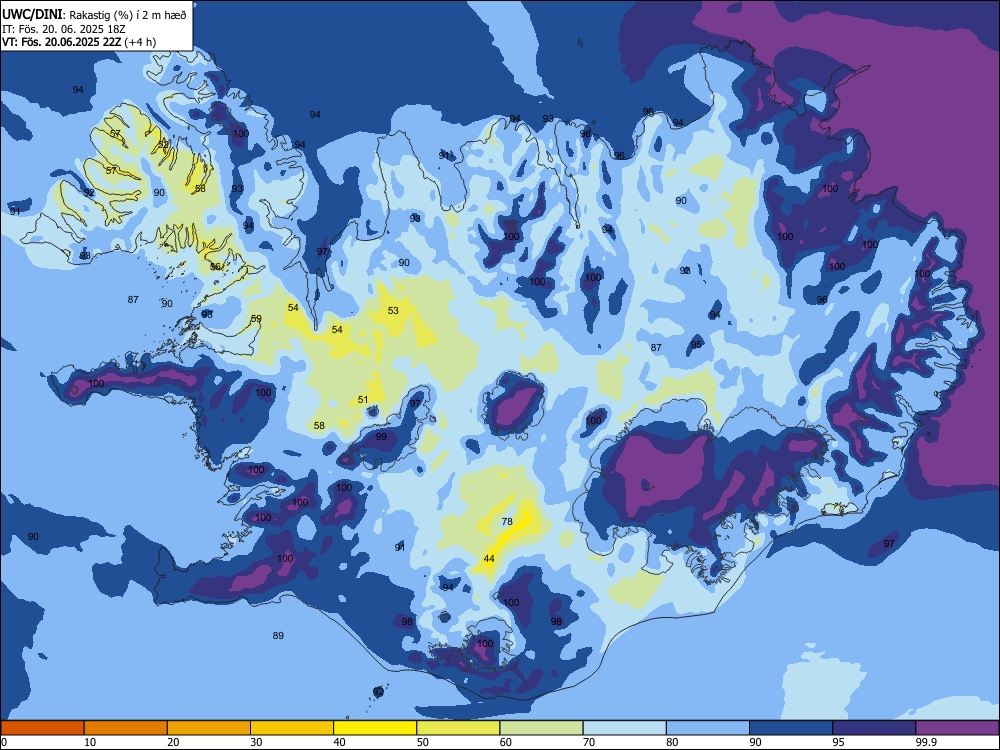Select the 'IT: Fös. 20. 06. 2025 18Z' line
Viewport: 1000px width, 750px height.
pos(62,29)
